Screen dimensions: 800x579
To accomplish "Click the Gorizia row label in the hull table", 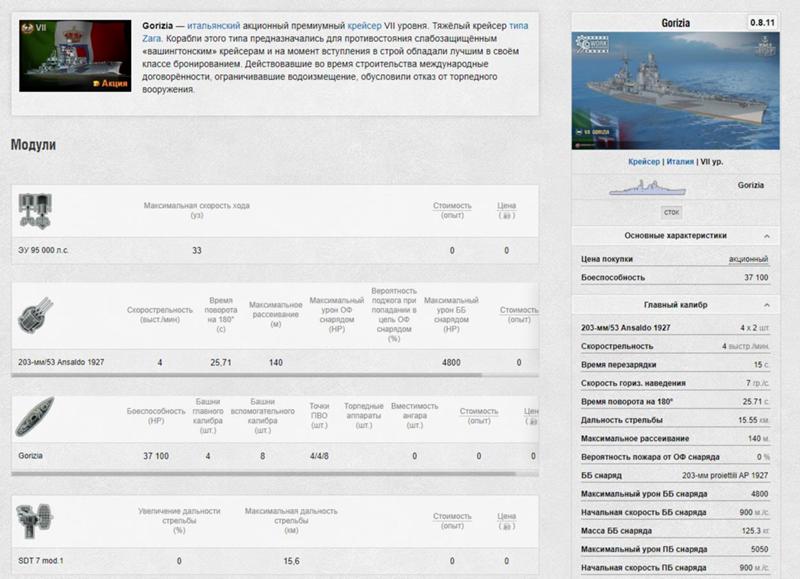I will (31, 456).
